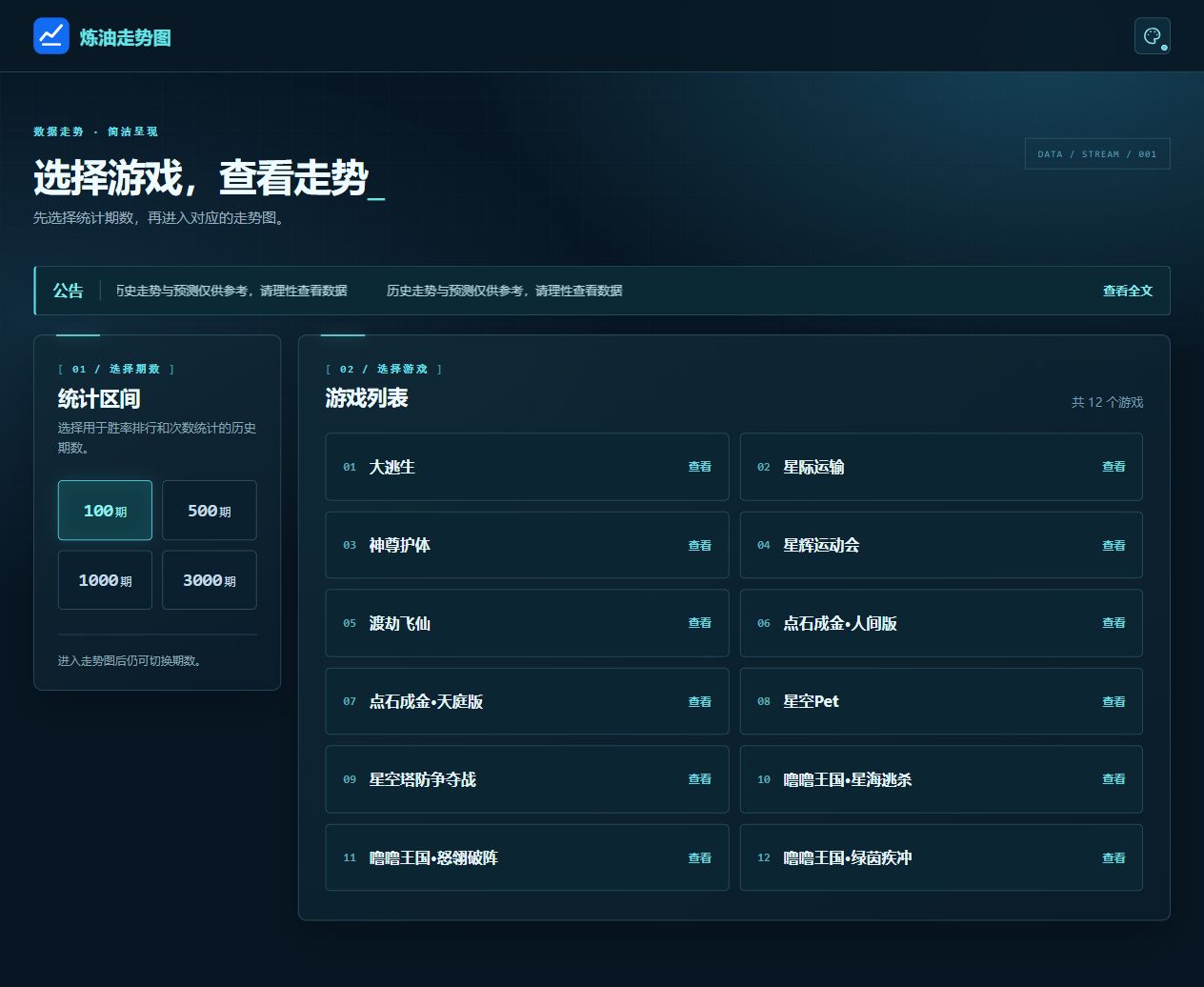Viewport: 1204px width, 987px height.
Task: Click the 公告 announcement label
Action: (68, 291)
